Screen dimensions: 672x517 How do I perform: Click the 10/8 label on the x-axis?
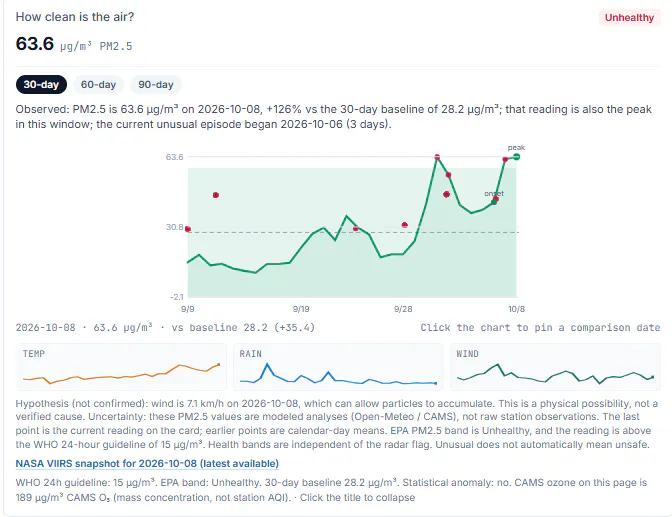(516, 309)
